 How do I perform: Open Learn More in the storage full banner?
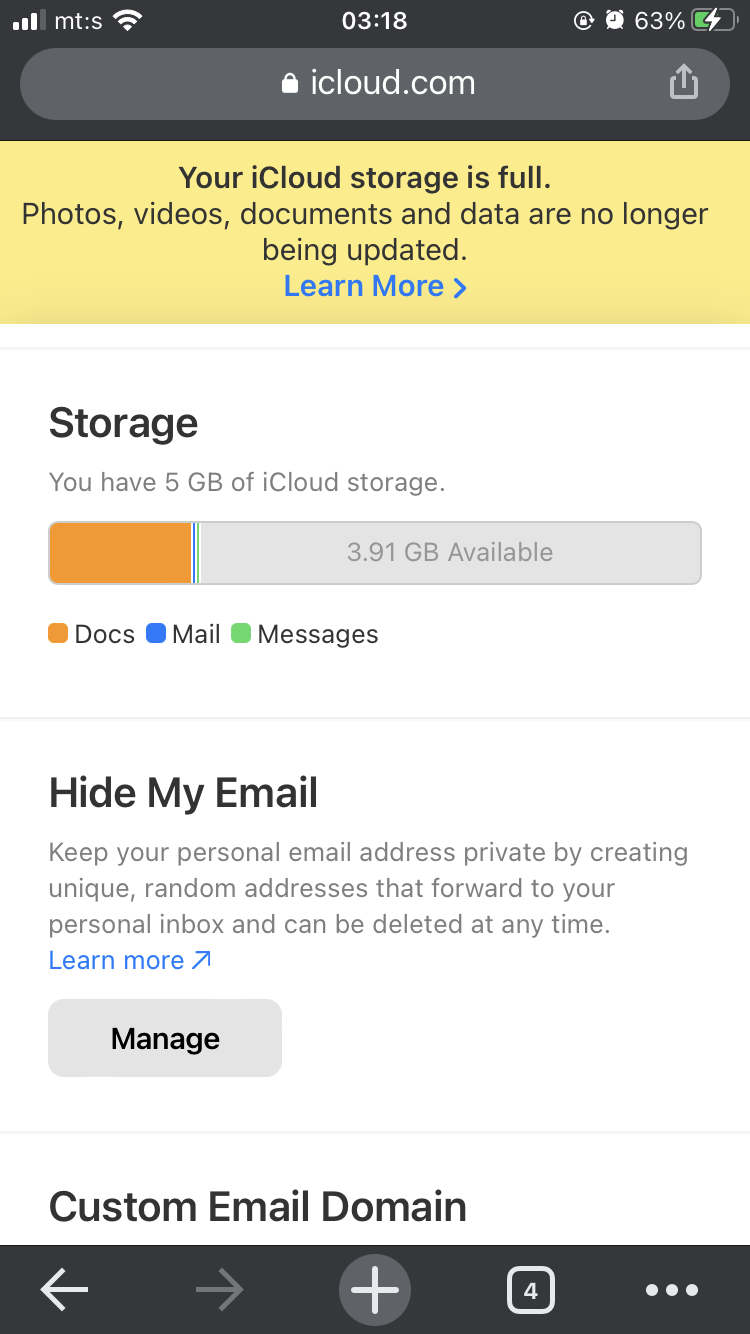click(x=375, y=286)
